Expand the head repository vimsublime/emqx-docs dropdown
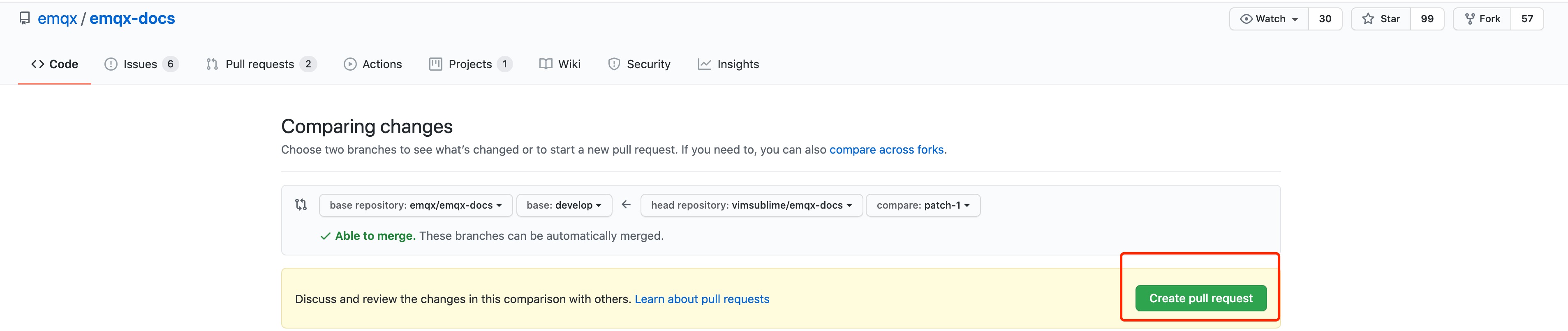Image resolution: width=1568 pixels, height=331 pixels. point(751,205)
